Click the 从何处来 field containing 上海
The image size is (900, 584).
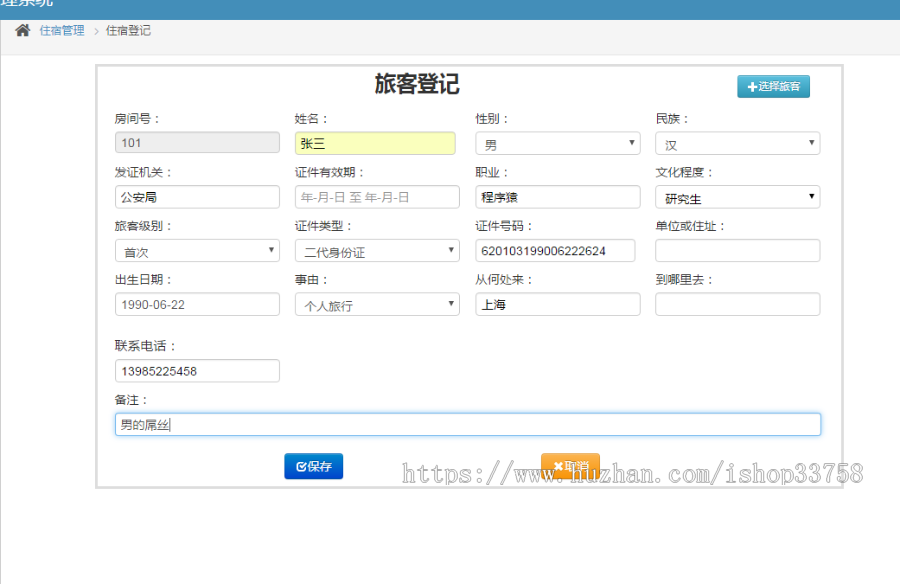(557, 304)
